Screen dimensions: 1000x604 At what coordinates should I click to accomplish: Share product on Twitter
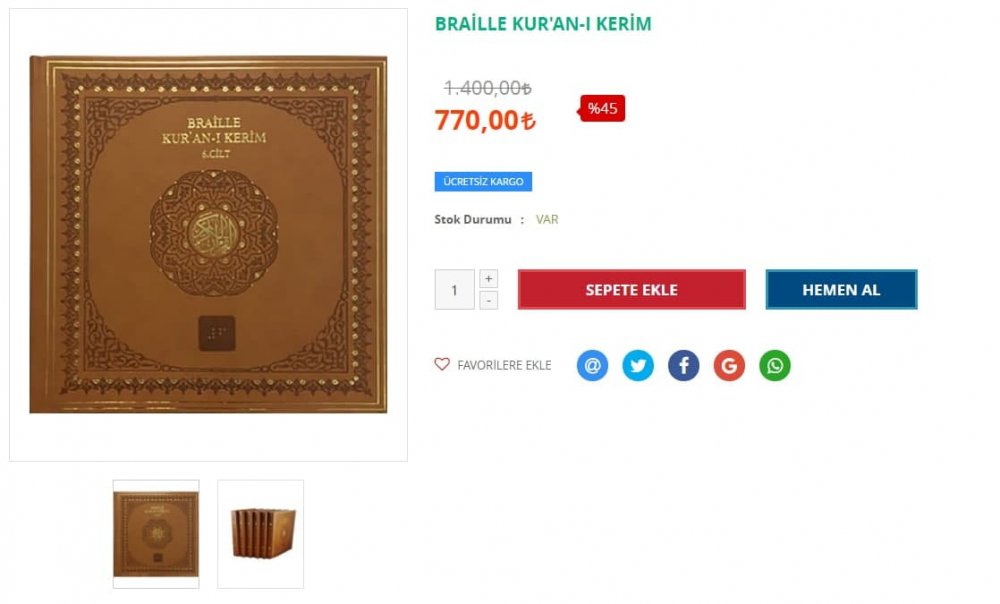(x=638, y=365)
